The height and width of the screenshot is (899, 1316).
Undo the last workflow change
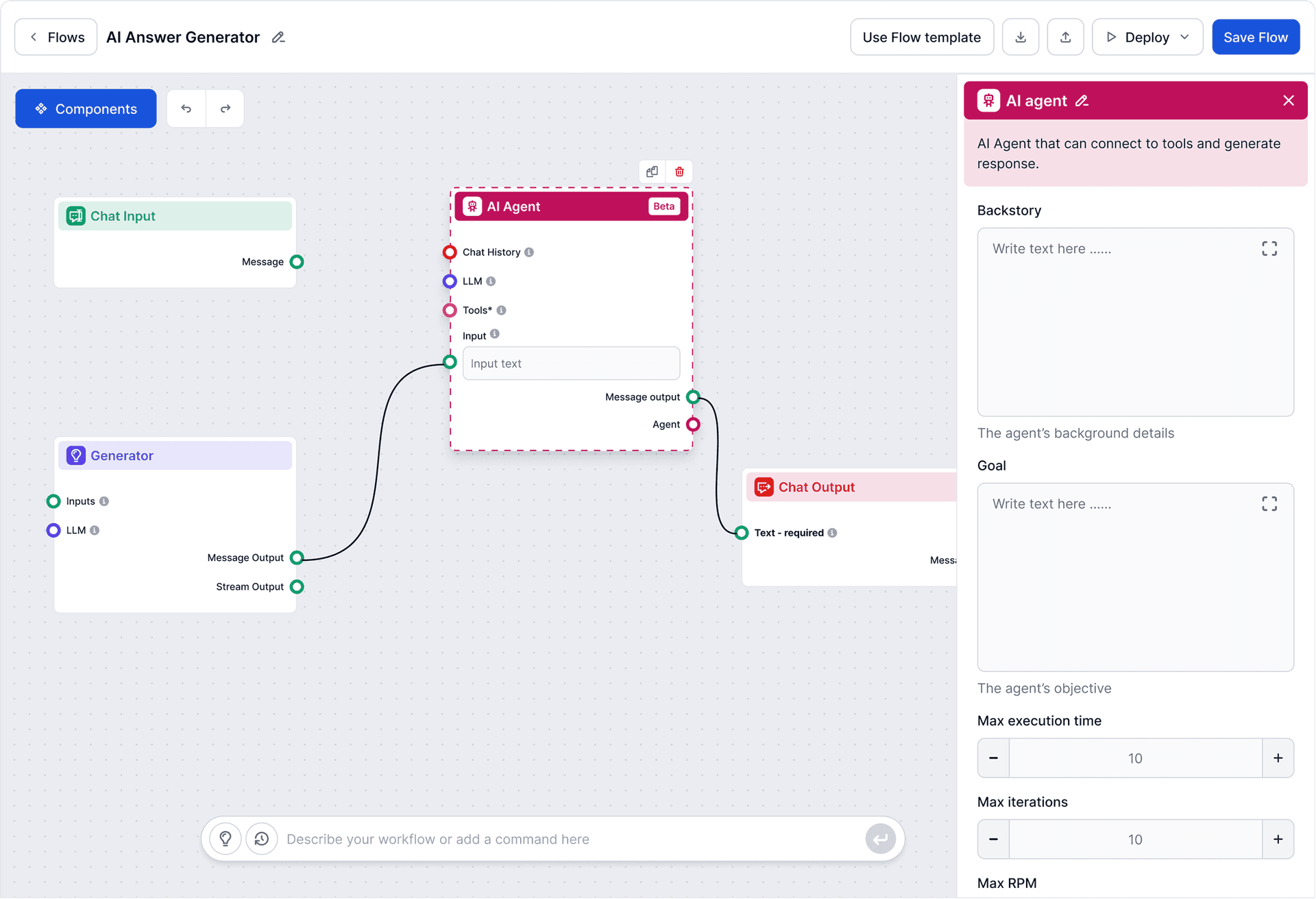(x=186, y=108)
